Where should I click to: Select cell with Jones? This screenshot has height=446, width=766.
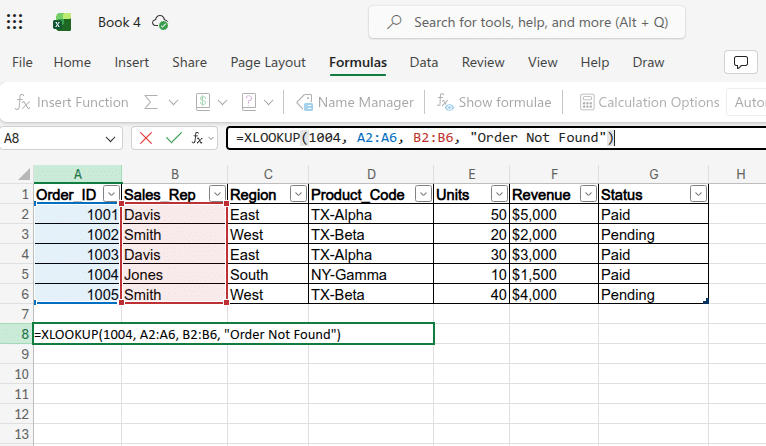pyautogui.click(x=174, y=275)
